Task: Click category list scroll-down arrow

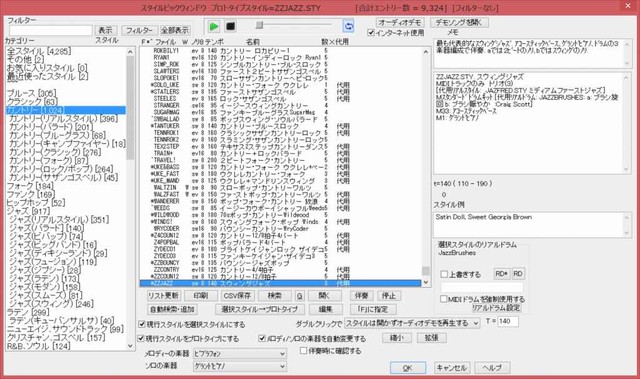Action: [x=130, y=346]
